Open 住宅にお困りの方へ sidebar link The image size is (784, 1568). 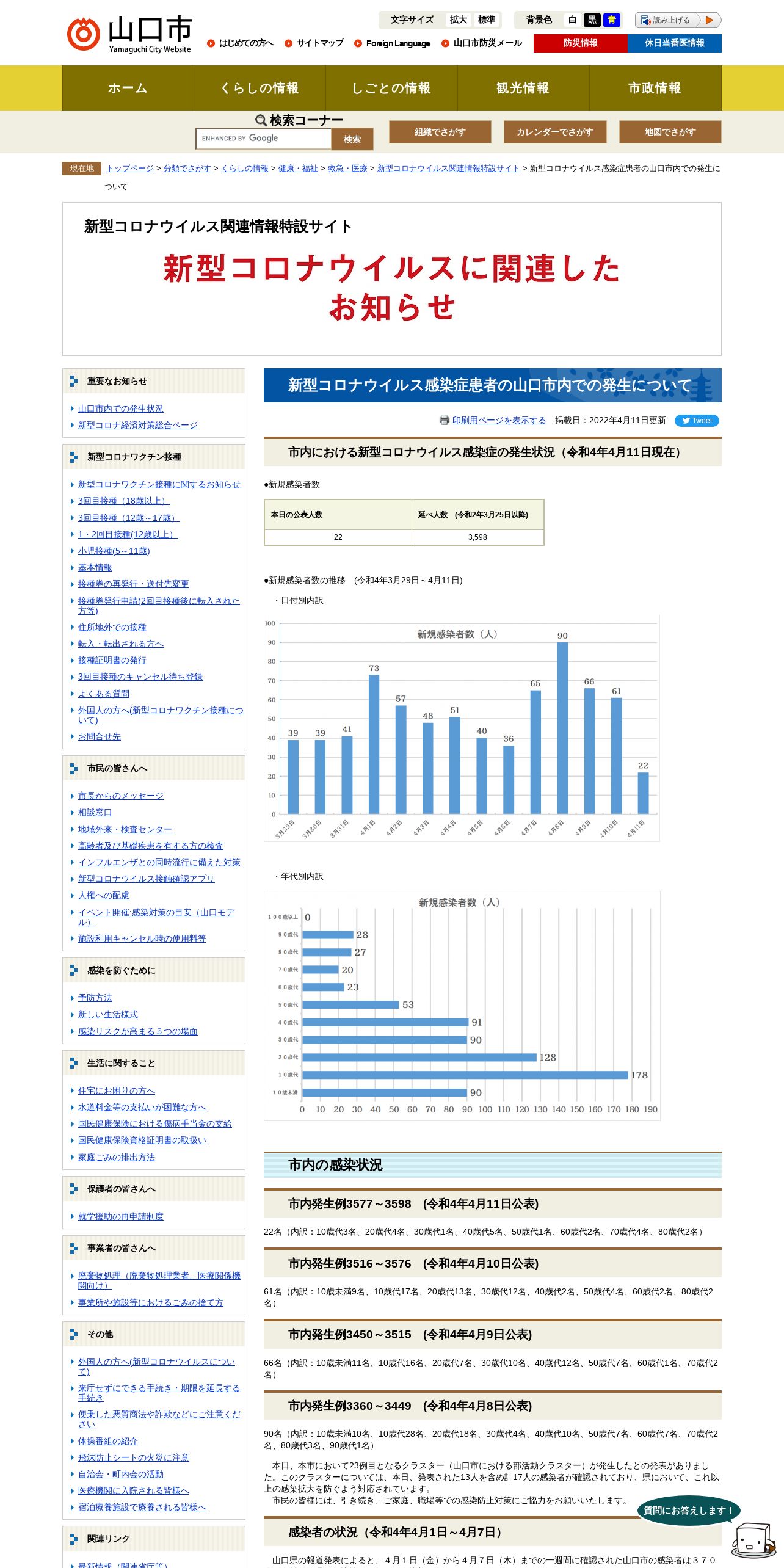tap(117, 1091)
